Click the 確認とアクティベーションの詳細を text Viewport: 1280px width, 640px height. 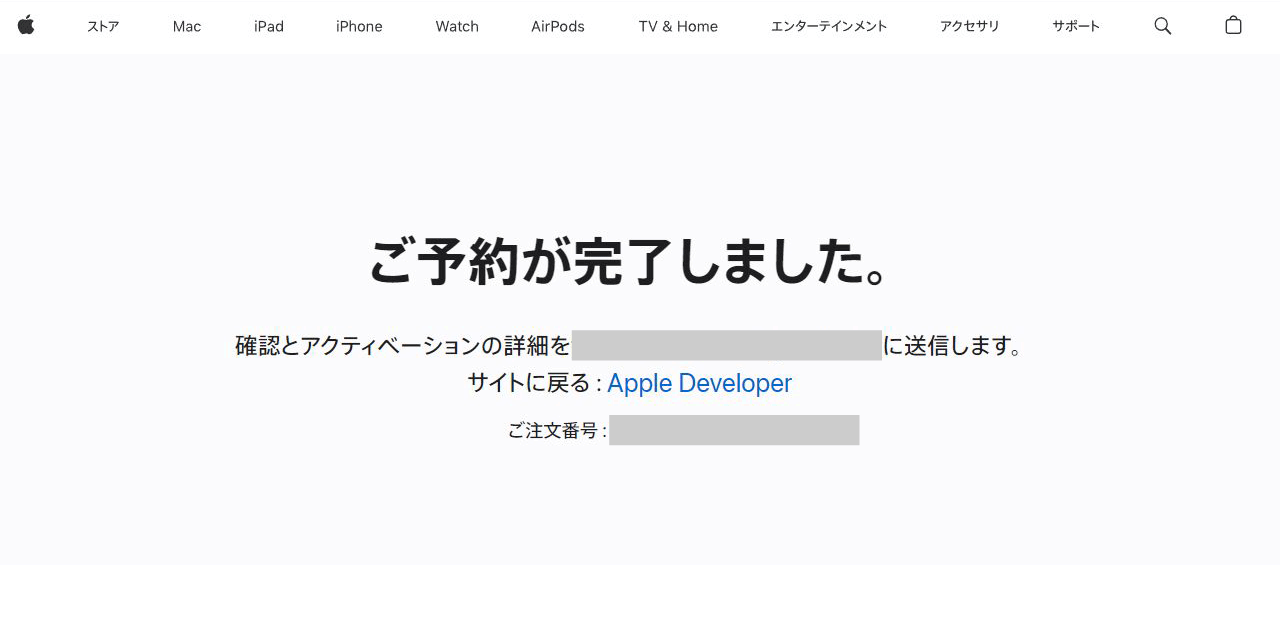click(x=402, y=346)
